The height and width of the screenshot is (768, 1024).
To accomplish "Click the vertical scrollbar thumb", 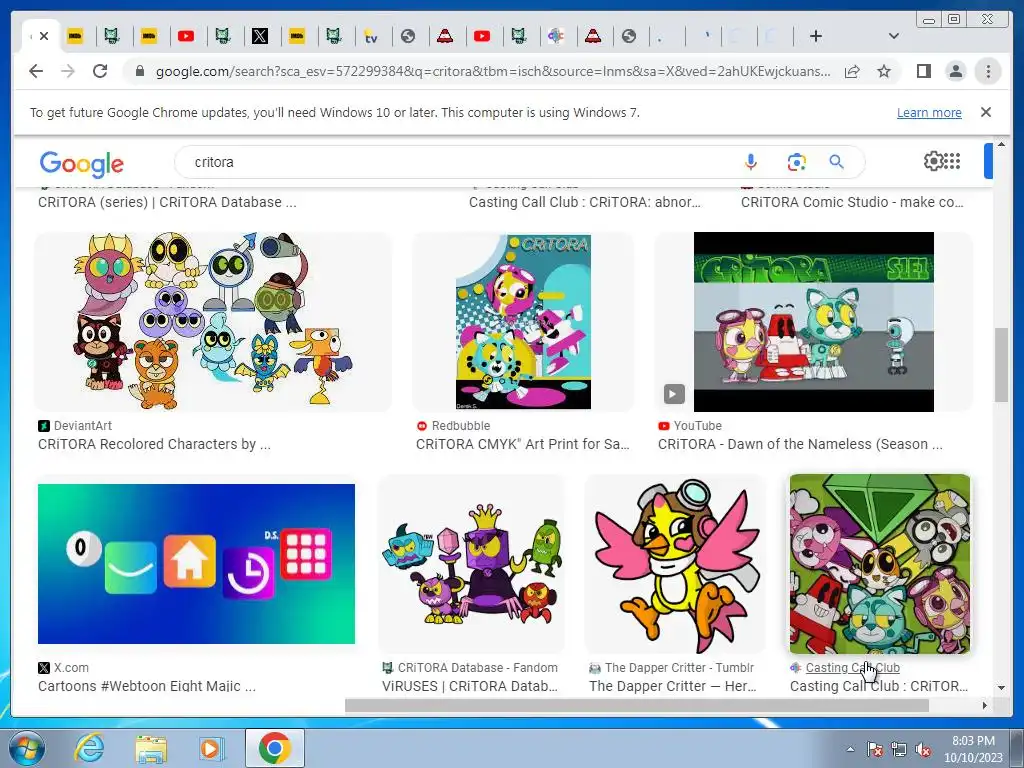I will 1001,365.
